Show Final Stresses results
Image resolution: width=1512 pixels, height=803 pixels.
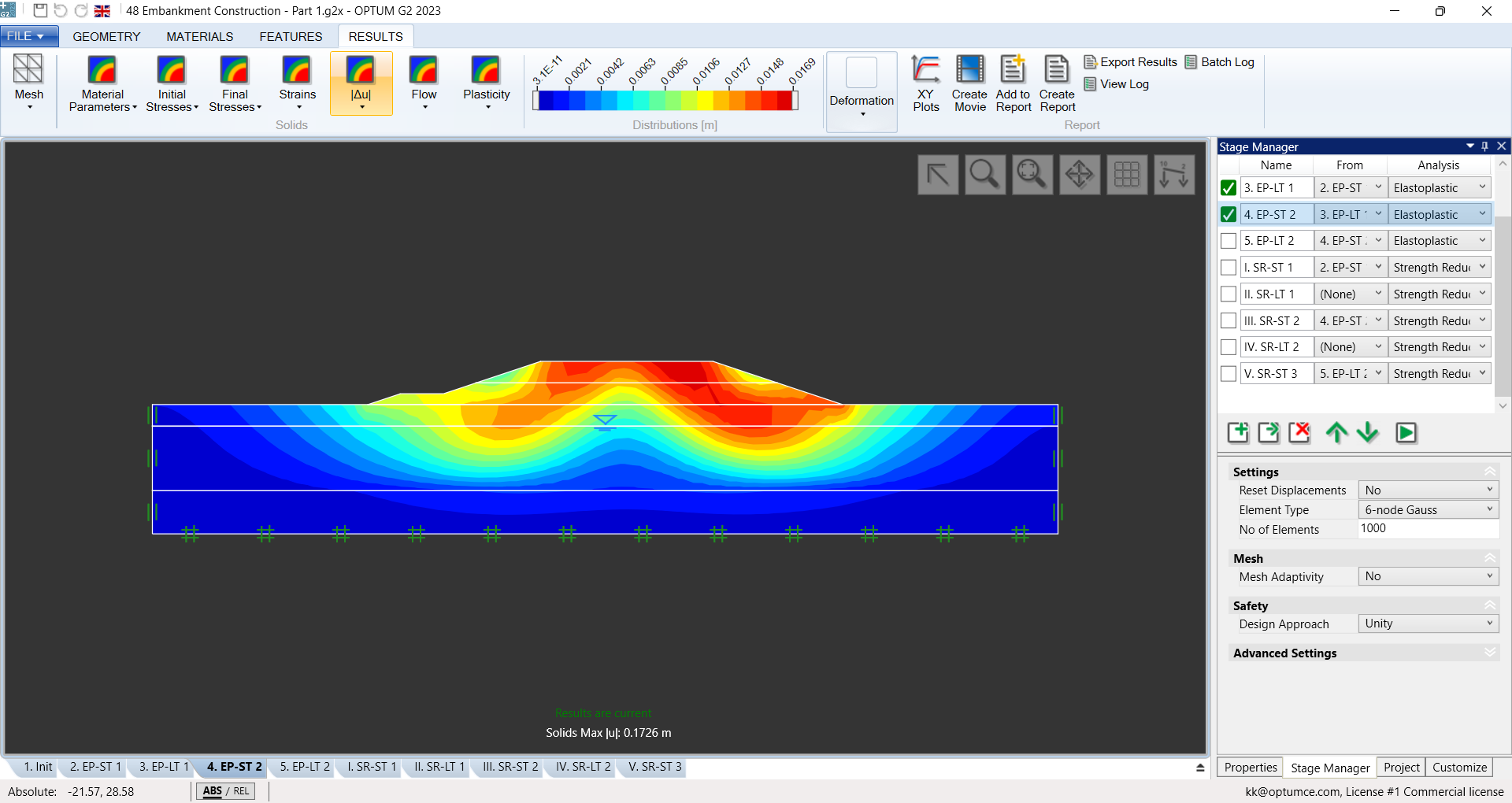(x=235, y=82)
